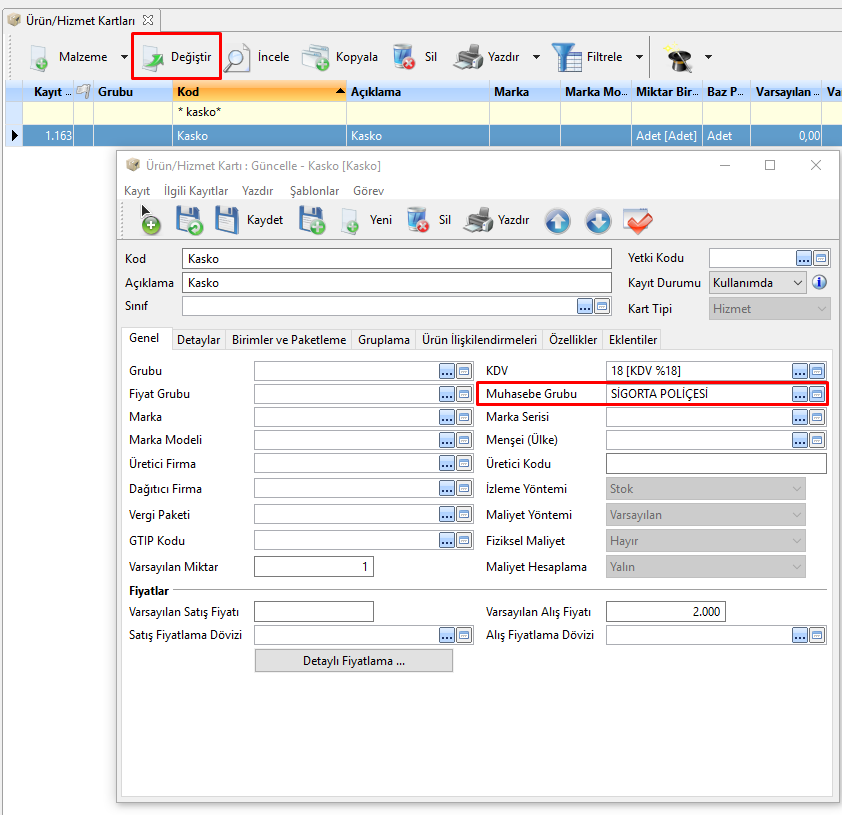Screen dimensions: 842x815
Task: Click the Detaylı Fiyatlama button
Action: [353, 661]
